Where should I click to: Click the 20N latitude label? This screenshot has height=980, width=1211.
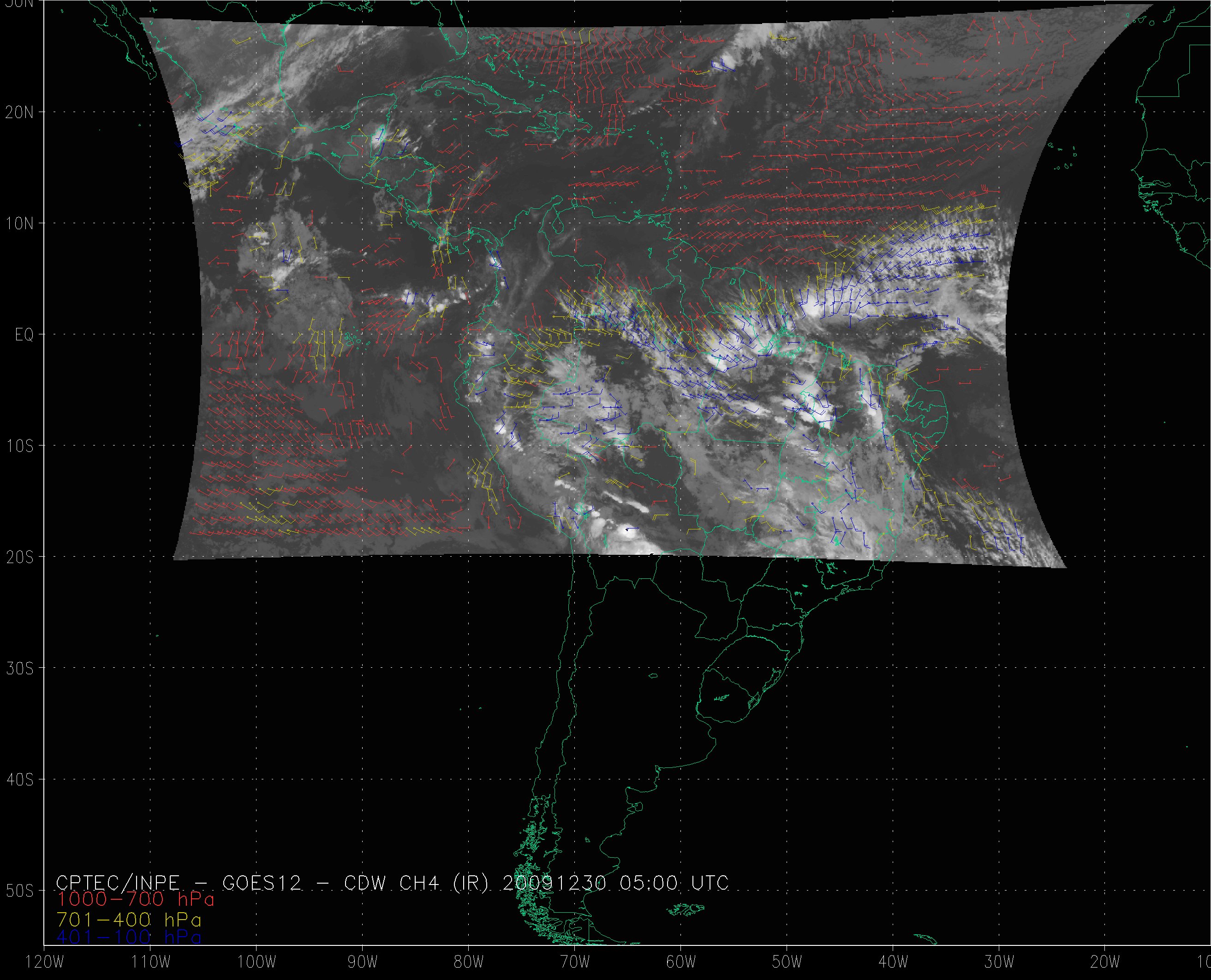coord(20,113)
